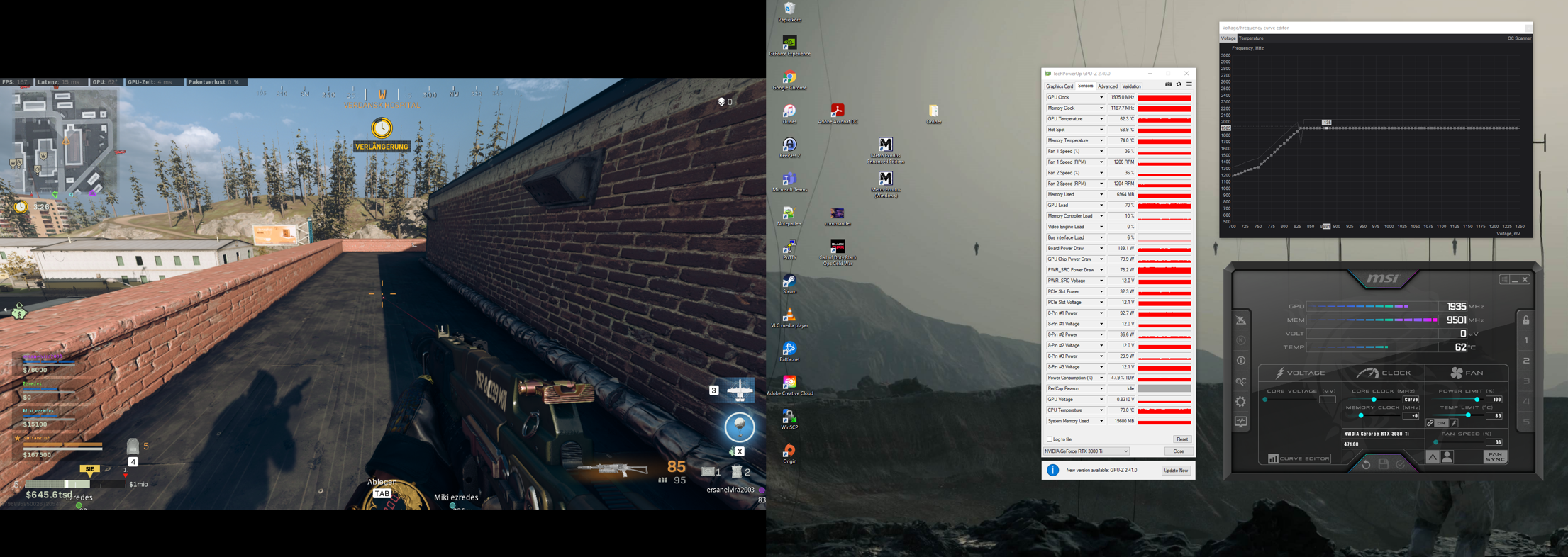Open the Microsoft Teams desktop shortcut
The width and height of the screenshot is (1568, 557).
click(x=789, y=182)
